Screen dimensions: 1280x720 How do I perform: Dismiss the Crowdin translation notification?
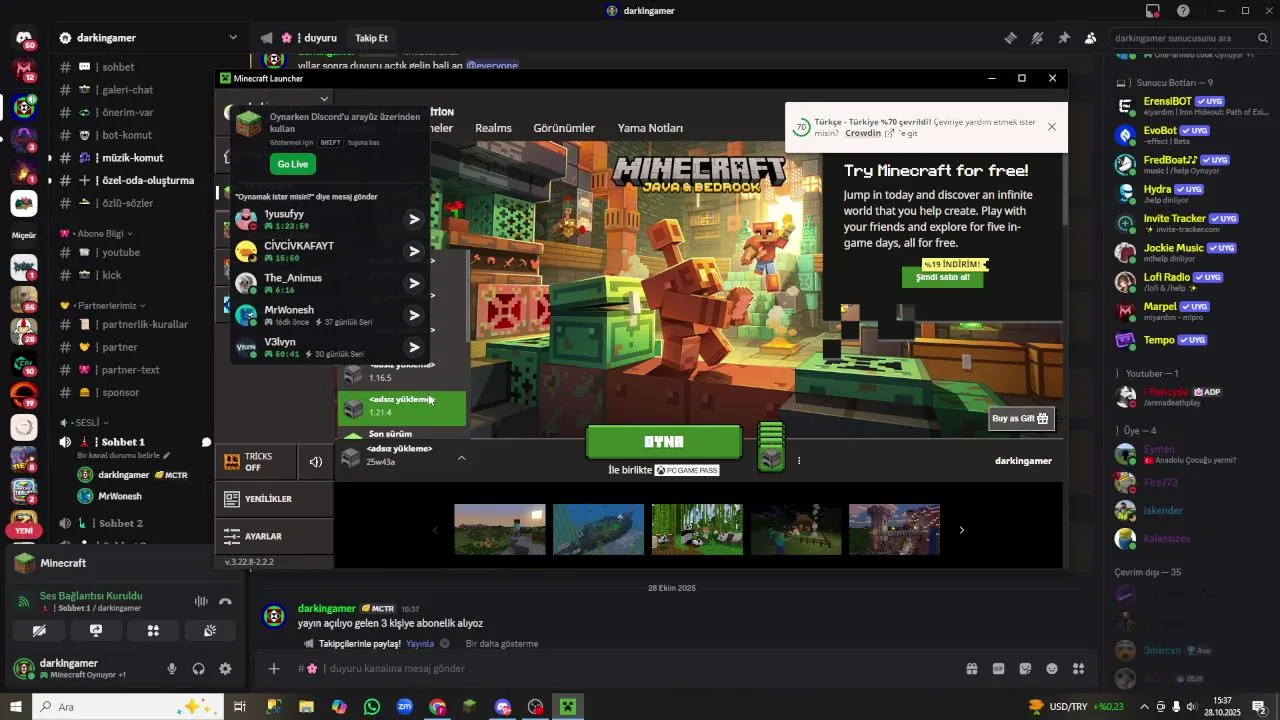coord(1052,127)
